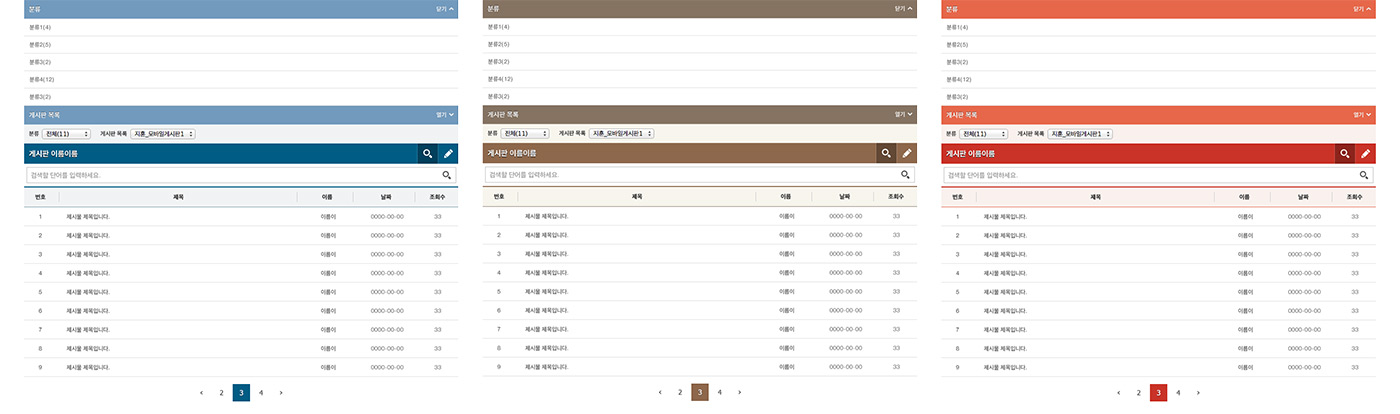
Task: Click next page arrow in the brown panel pagination
Action: pyautogui.click(x=739, y=393)
